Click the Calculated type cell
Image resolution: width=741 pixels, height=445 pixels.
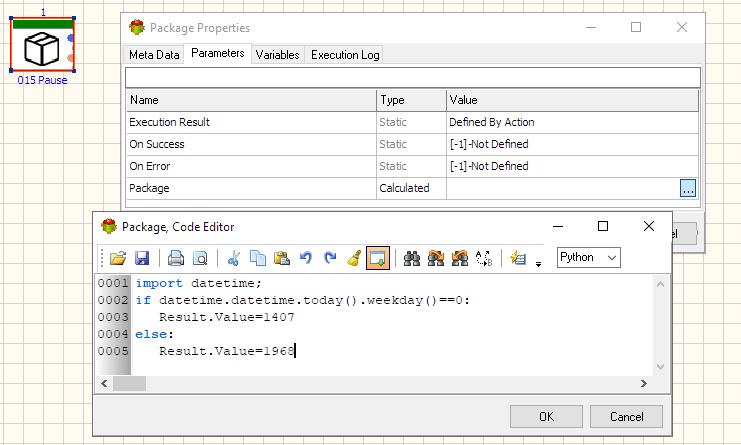[411, 188]
